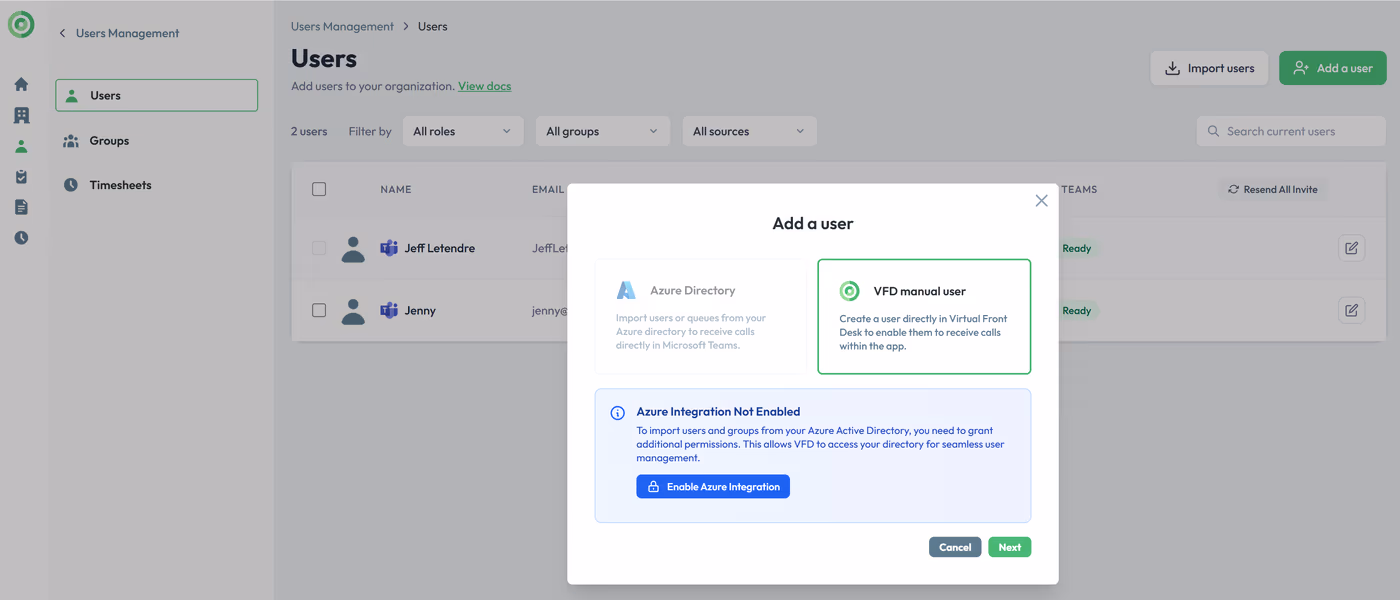The width and height of the screenshot is (1400, 600).
Task: Click the Teams icon beside Jeff Letendre
Action: (389, 248)
